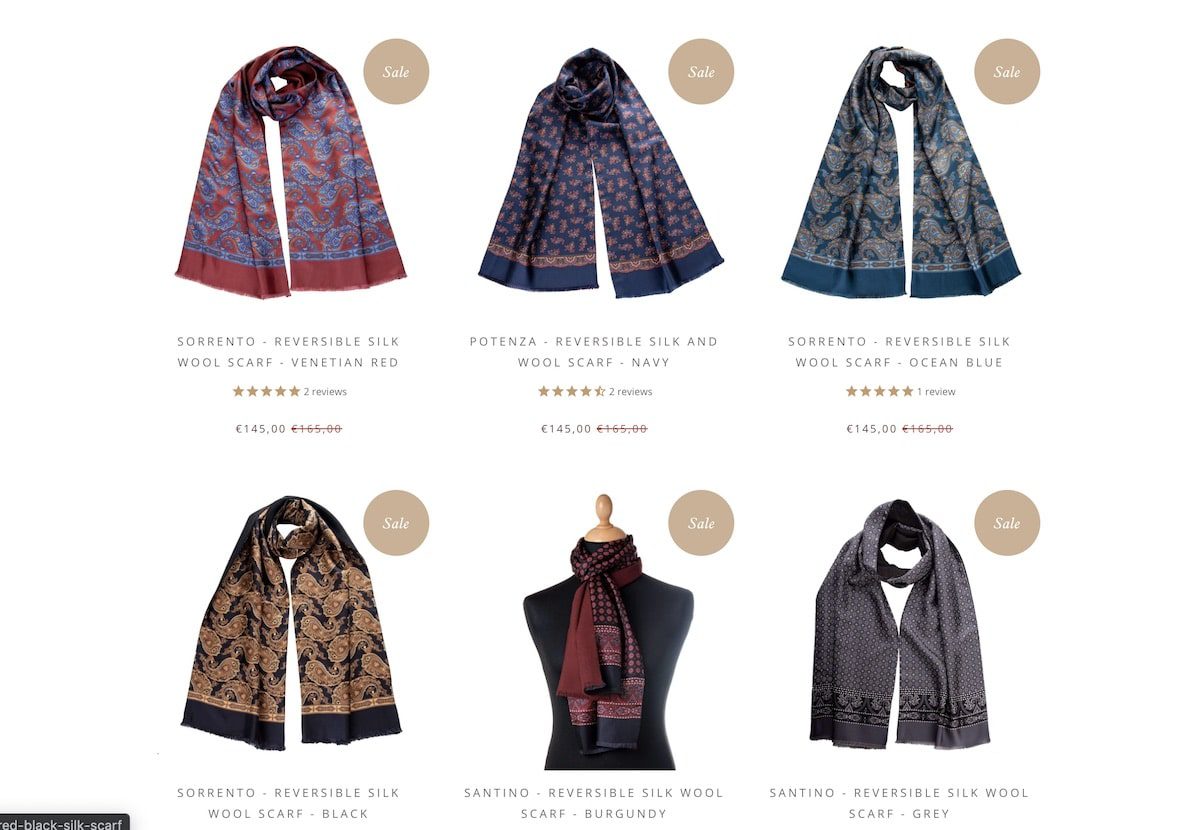Open Sorrento Ocean Blue product title link
Image resolution: width=1200 pixels, height=830 pixels.
(899, 352)
